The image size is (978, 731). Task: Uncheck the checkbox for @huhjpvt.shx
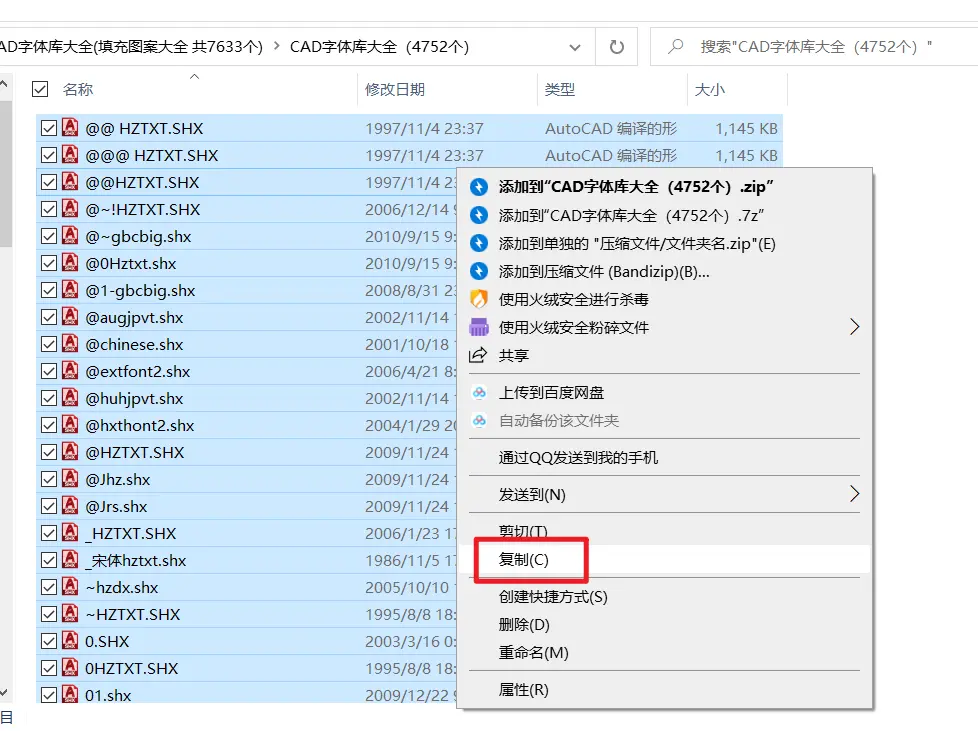49,398
